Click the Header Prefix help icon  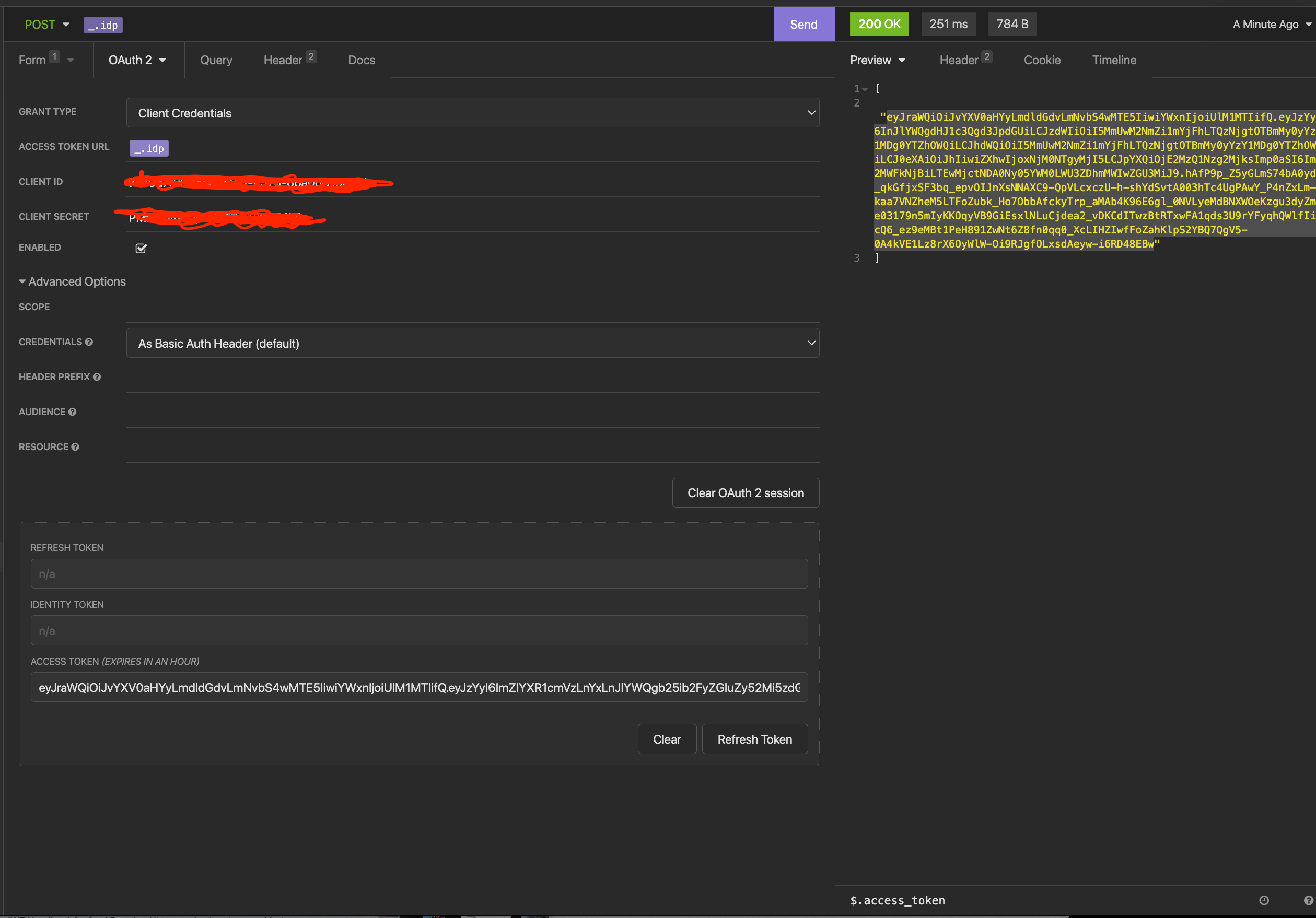96,376
